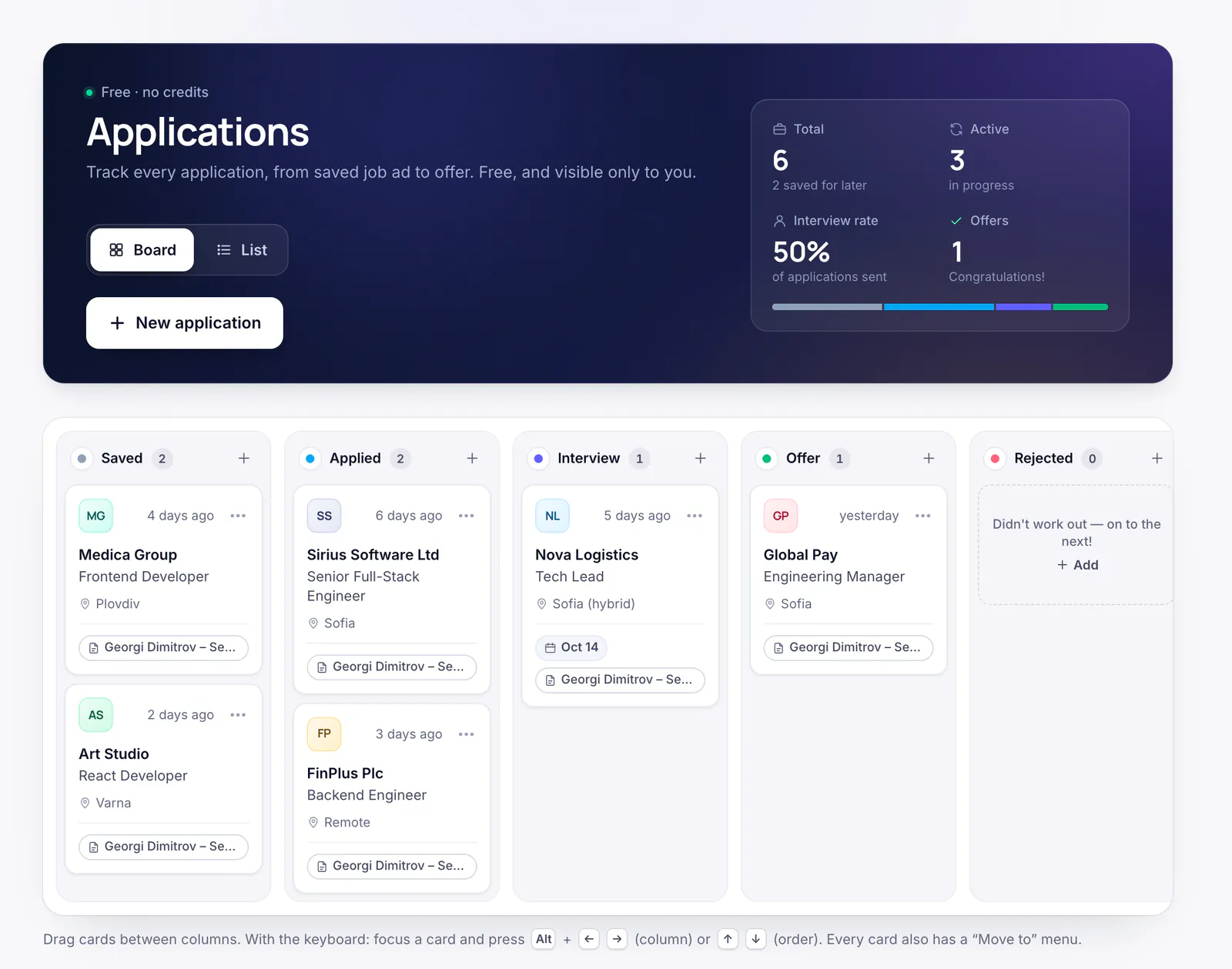Click the 50% interview rate stat
This screenshot has width=1232, height=969.
[801, 252]
